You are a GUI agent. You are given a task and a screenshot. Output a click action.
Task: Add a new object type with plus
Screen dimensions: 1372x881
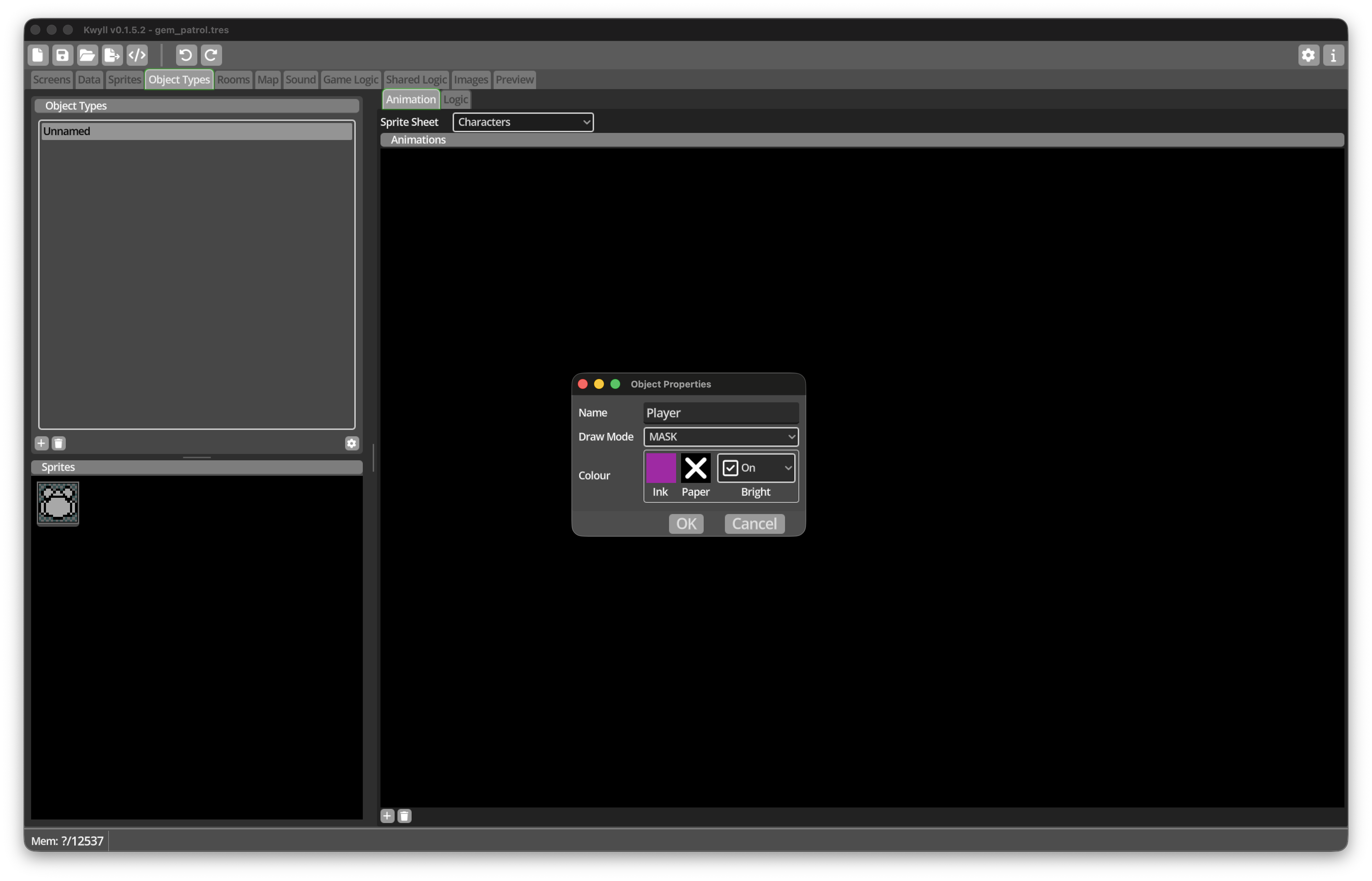[x=41, y=443]
